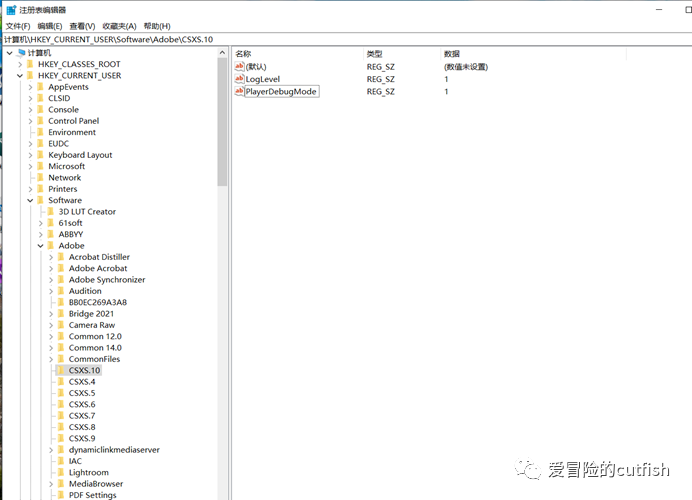The image size is (692, 500).
Task: Select the PDF Settings key
Action: (93, 495)
